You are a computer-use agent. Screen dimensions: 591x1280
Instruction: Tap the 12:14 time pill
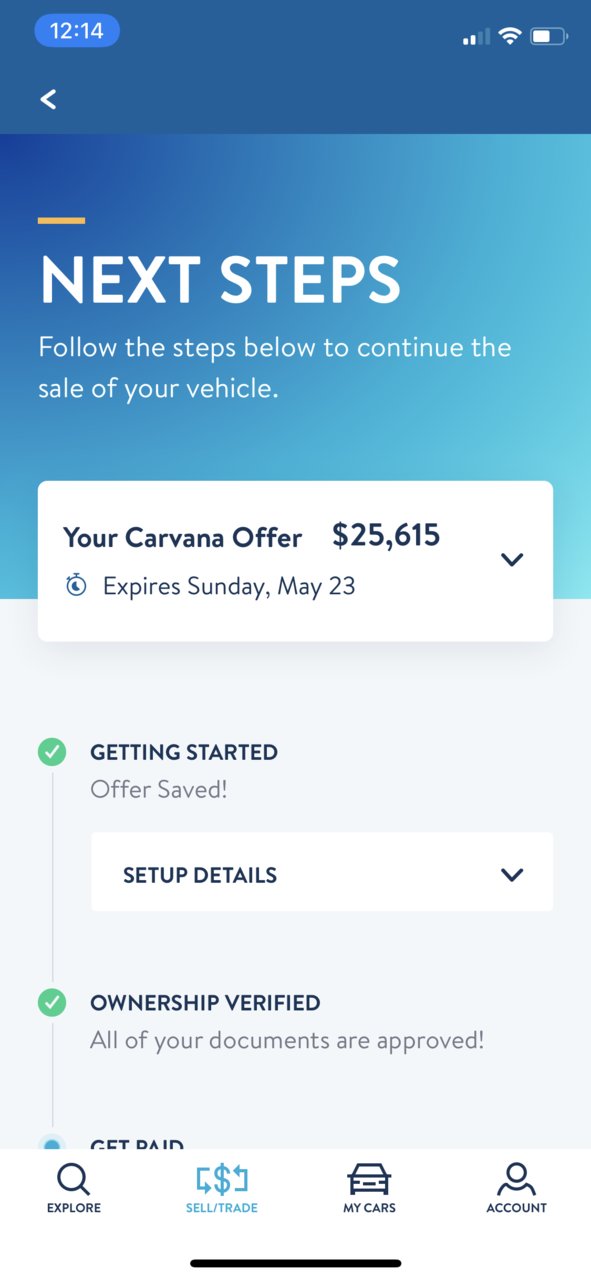coord(77,31)
